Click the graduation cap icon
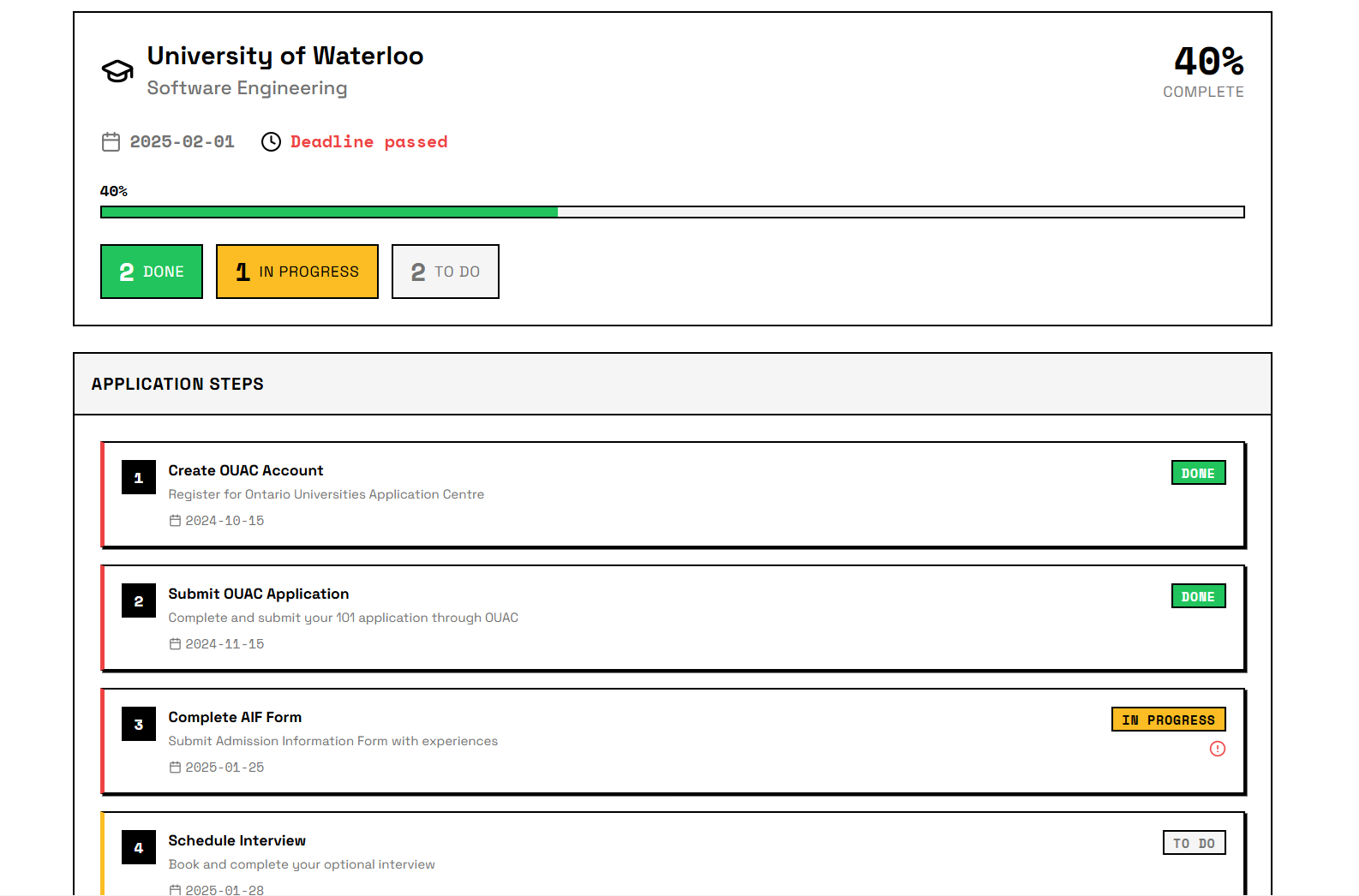Image resolution: width=1359 pixels, height=896 pixels. tap(117, 71)
